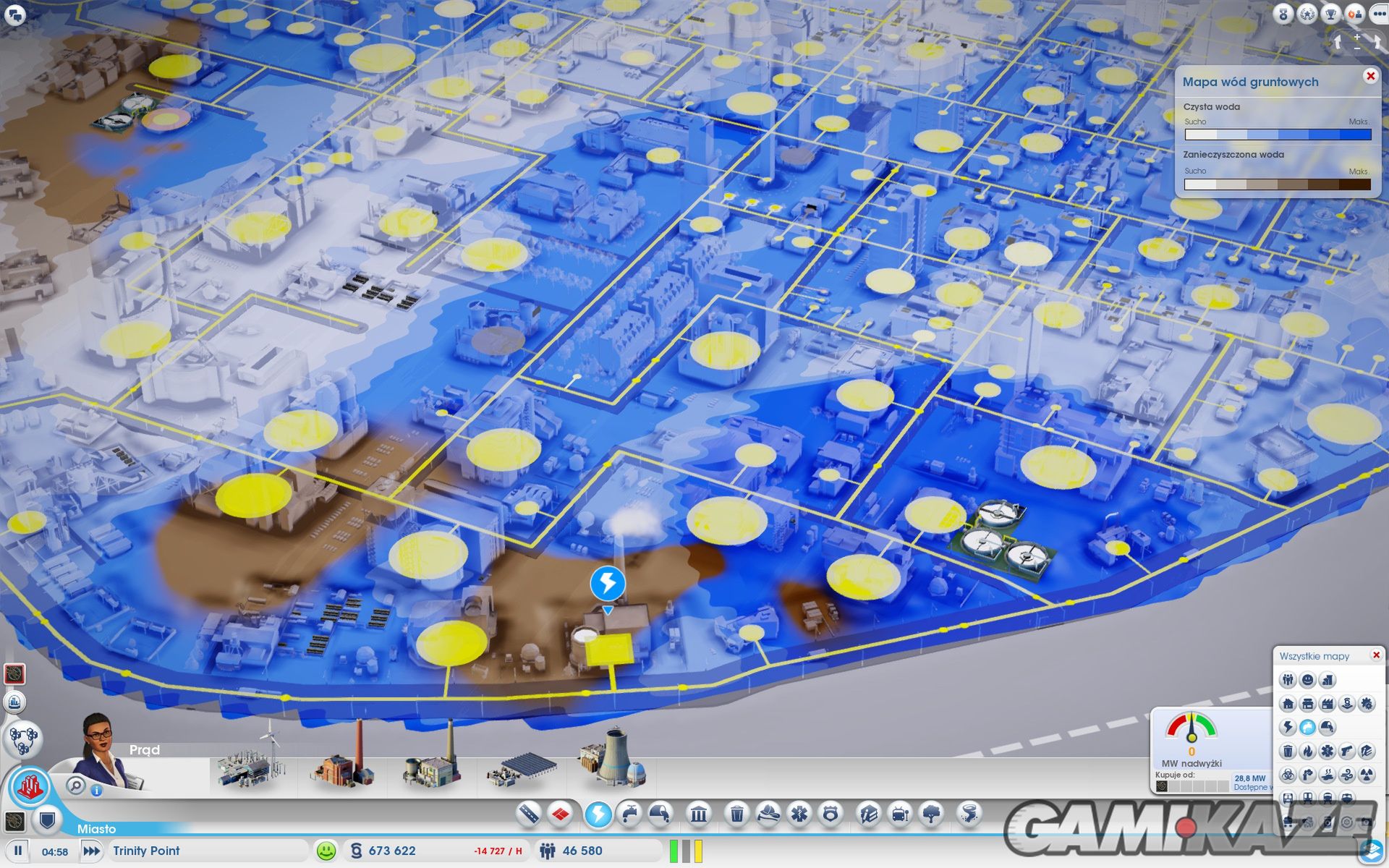Open the Police badge menu icon
The height and width of the screenshot is (868, 1389).
tap(831, 814)
